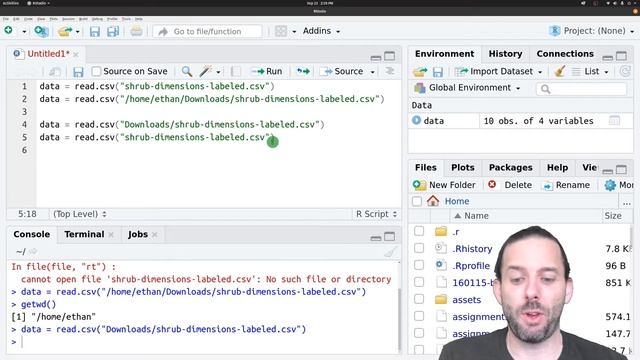This screenshot has width=640, height=360.
Task: Click the Home house icon in Files
Action: click(x=433, y=201)
